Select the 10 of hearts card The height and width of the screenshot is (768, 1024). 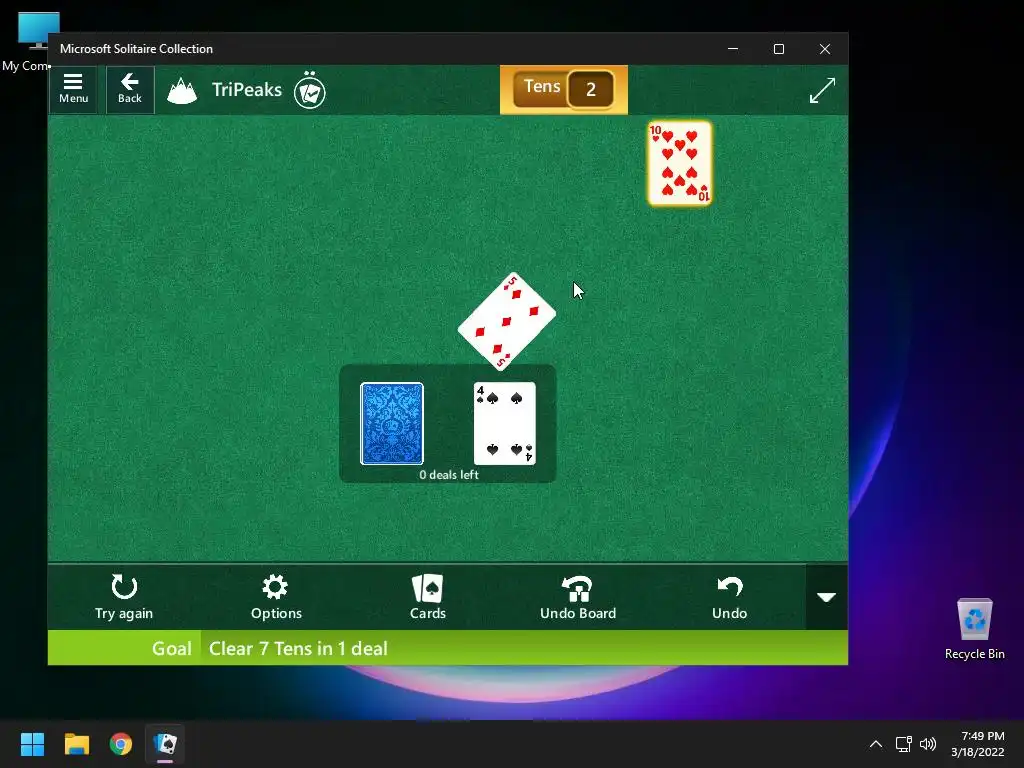tap(680, 163)
